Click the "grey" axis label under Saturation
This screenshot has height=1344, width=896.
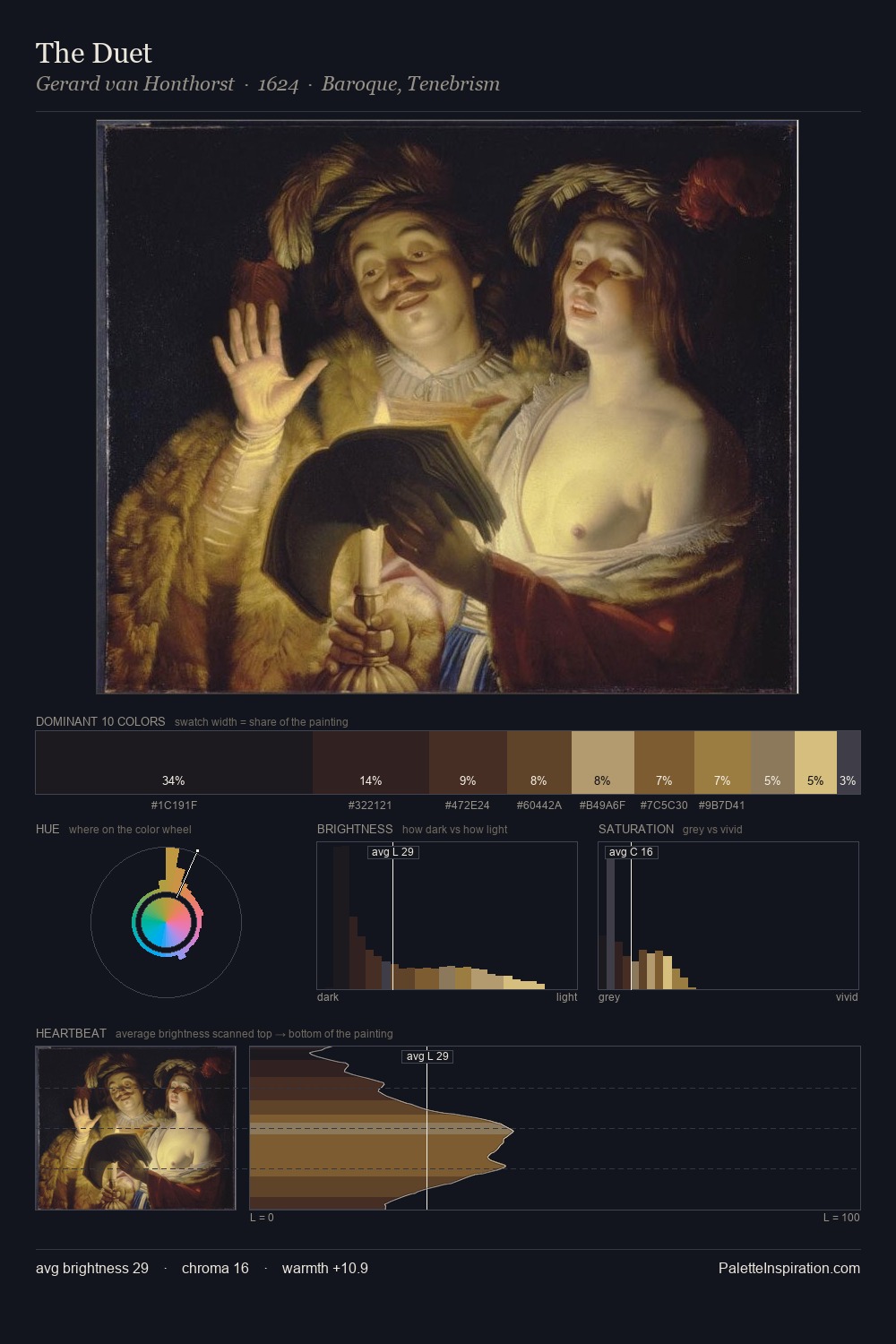click(609, 997)
